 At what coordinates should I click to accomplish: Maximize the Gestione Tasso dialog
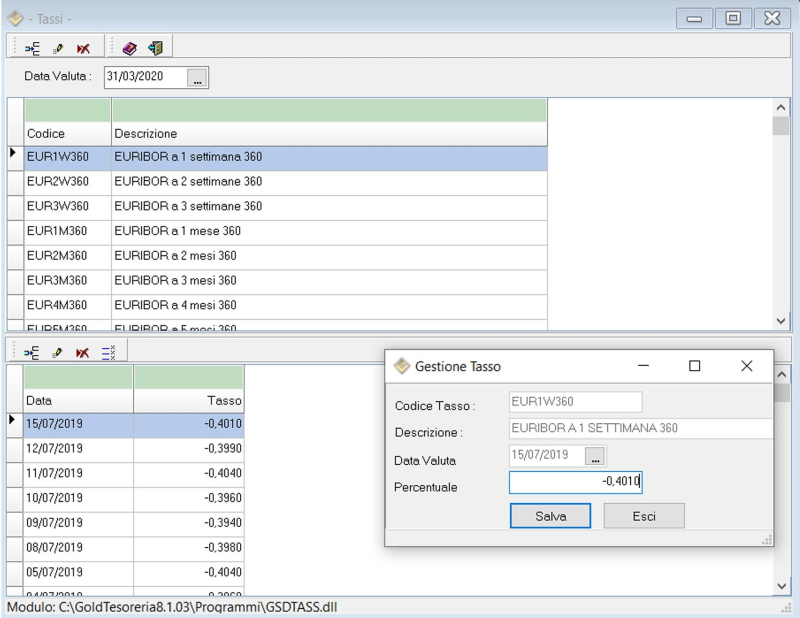[694, 366]
